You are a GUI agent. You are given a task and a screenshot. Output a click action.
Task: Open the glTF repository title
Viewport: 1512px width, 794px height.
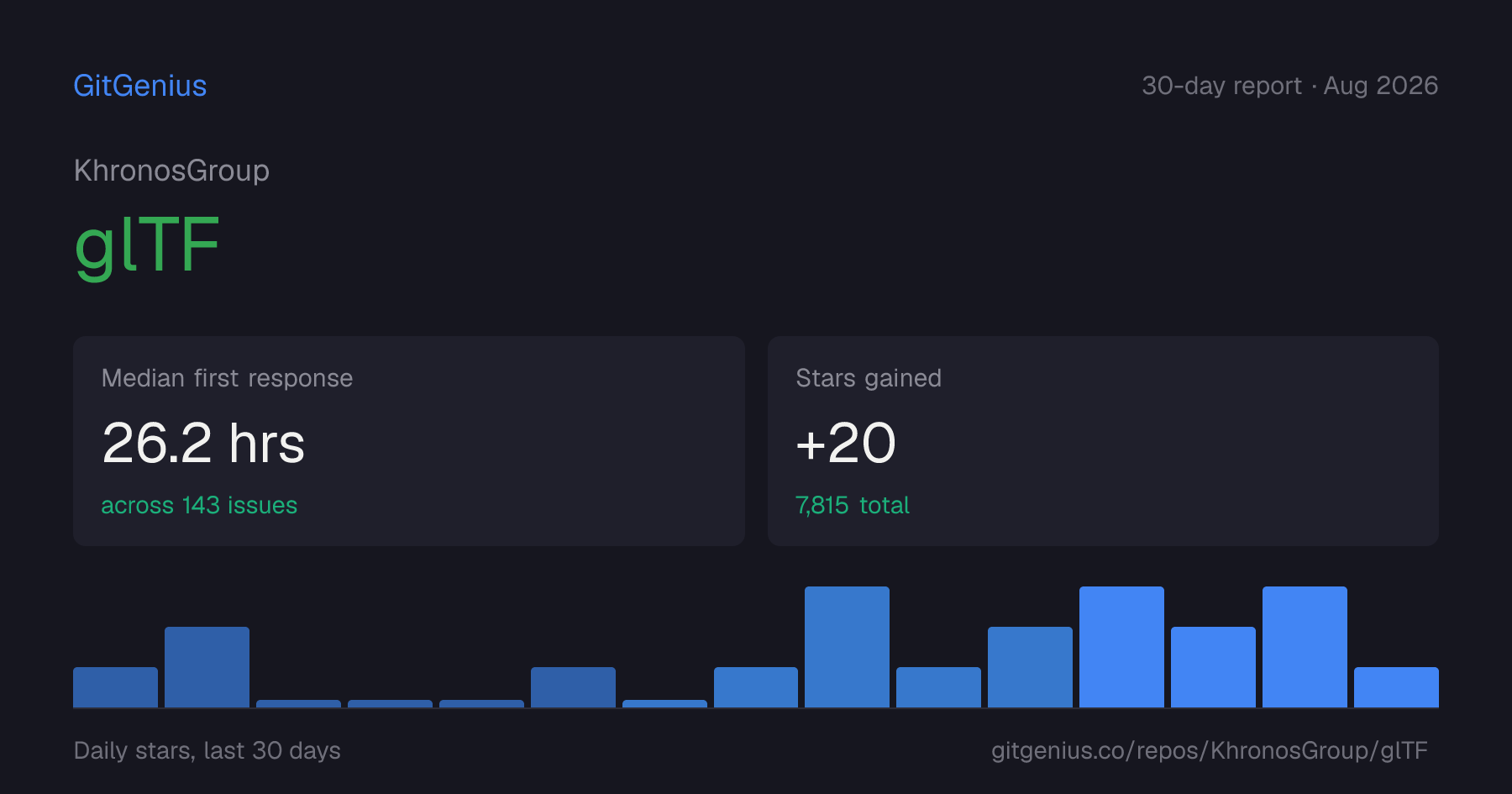[147, 245]
